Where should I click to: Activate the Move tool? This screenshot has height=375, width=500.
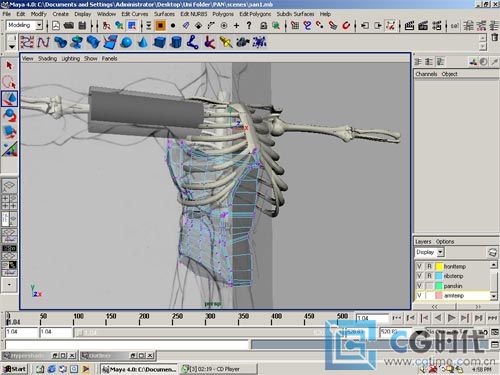pyautogui.click(x=9, y=99)
